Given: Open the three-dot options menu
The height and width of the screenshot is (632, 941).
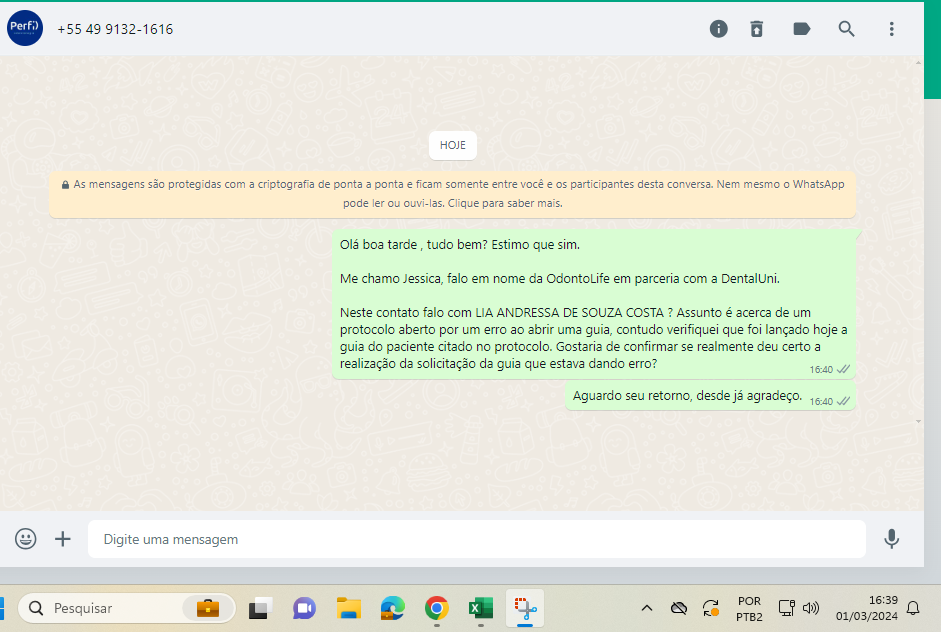Looking at the screenshot, I should pyautogui.click(x=891, y=29).
